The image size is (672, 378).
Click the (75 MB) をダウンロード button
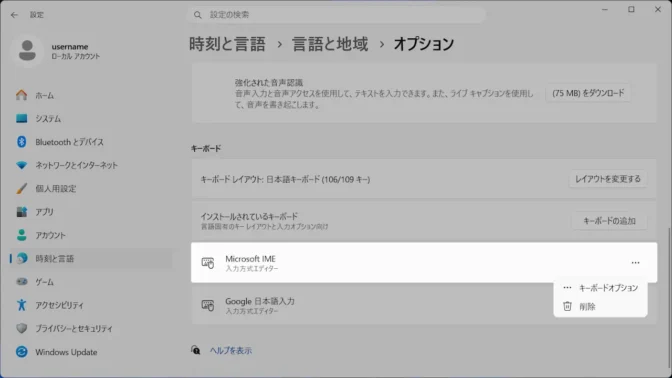tap(588, 93)
